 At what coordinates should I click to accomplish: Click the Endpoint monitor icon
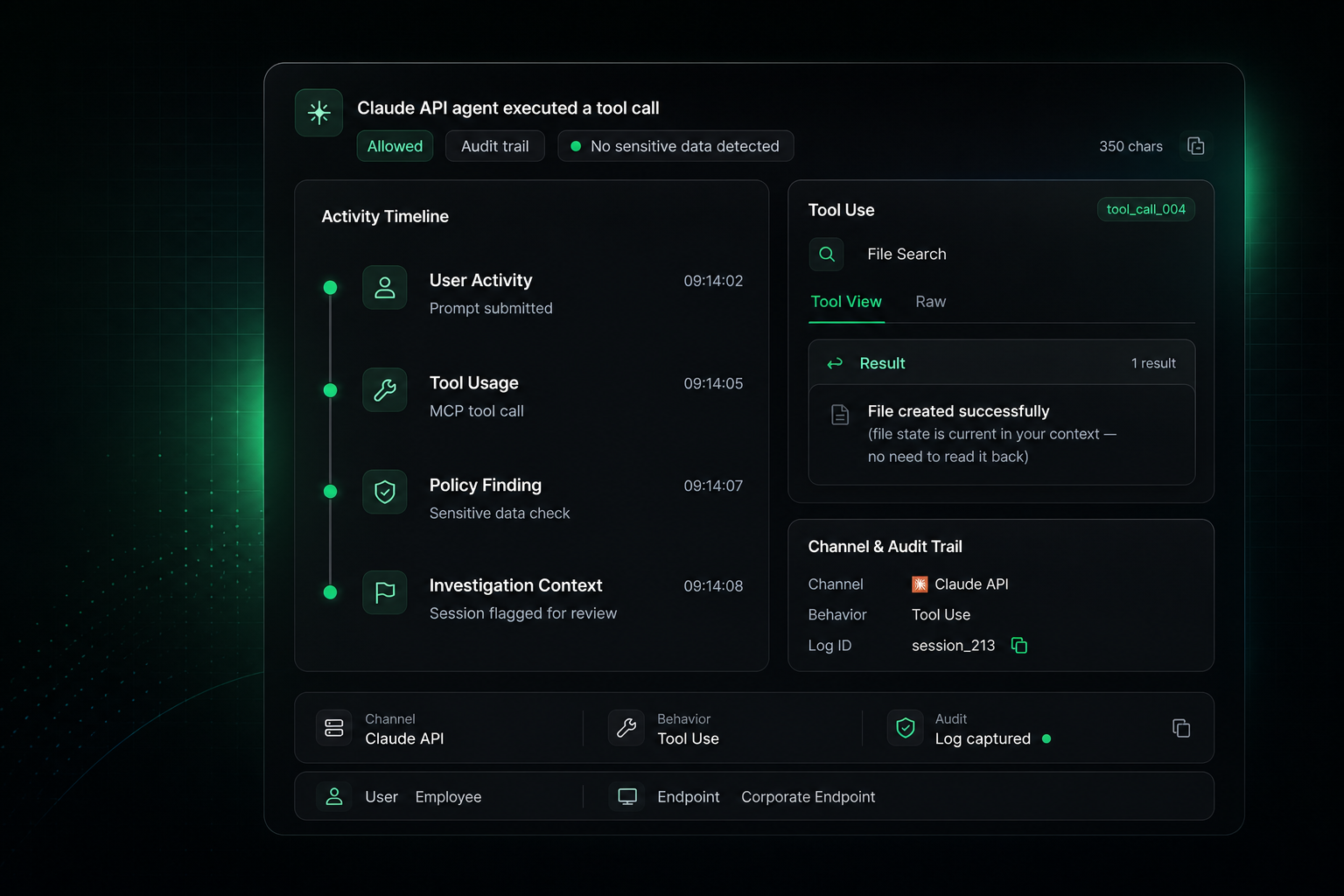(627, 796)
